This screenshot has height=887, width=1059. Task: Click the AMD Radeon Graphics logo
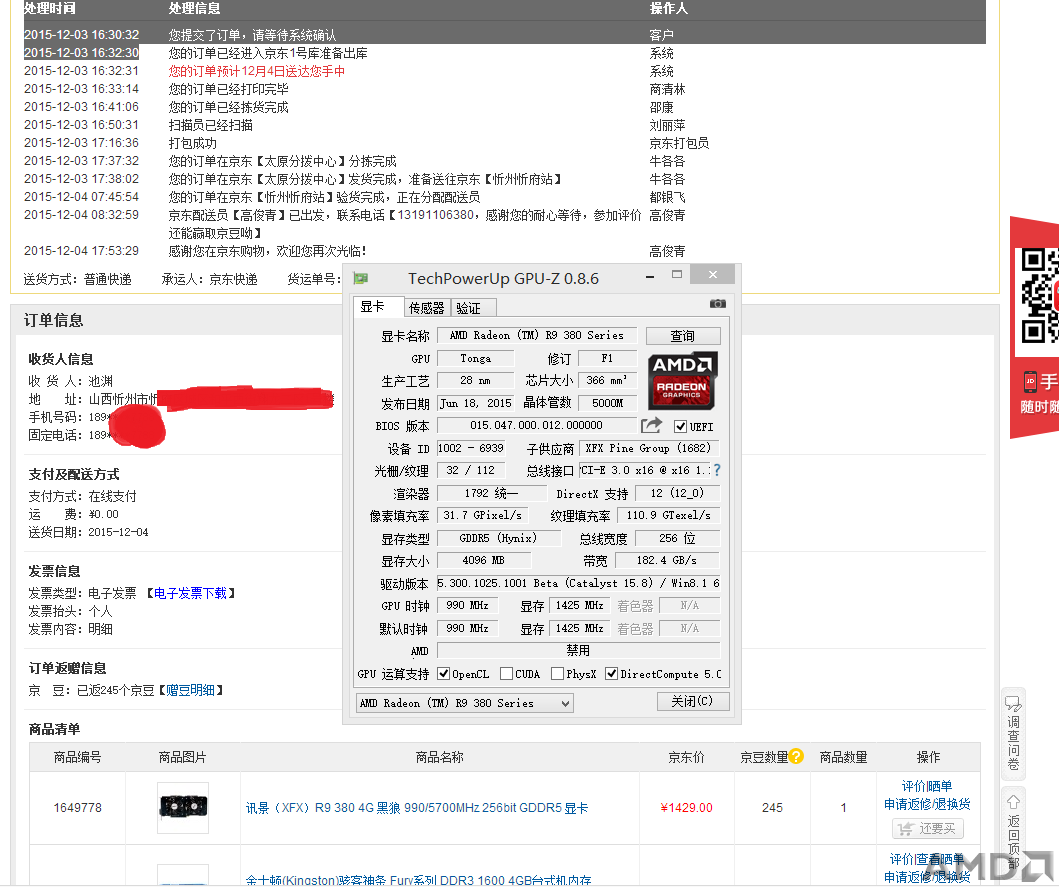(682, 381)
